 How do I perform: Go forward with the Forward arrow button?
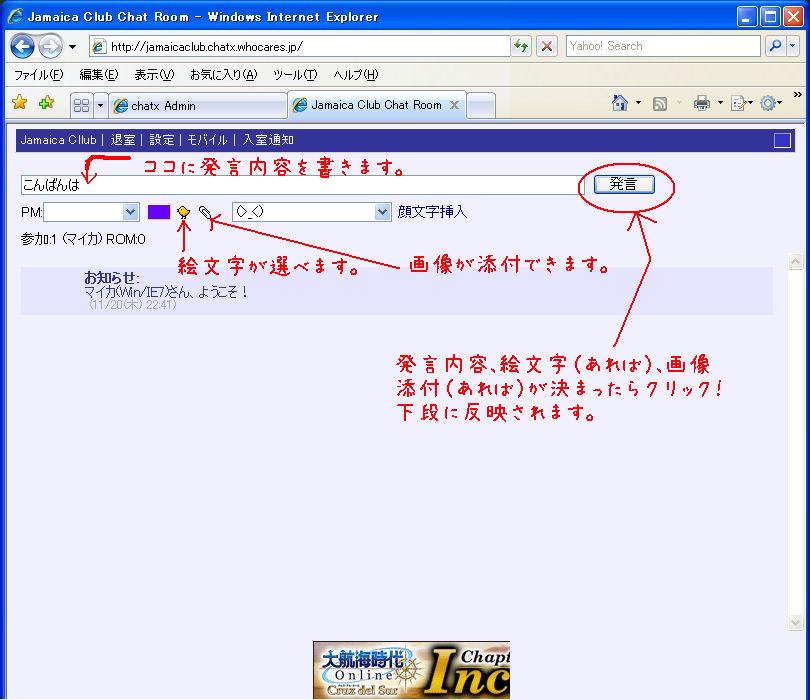51,47
